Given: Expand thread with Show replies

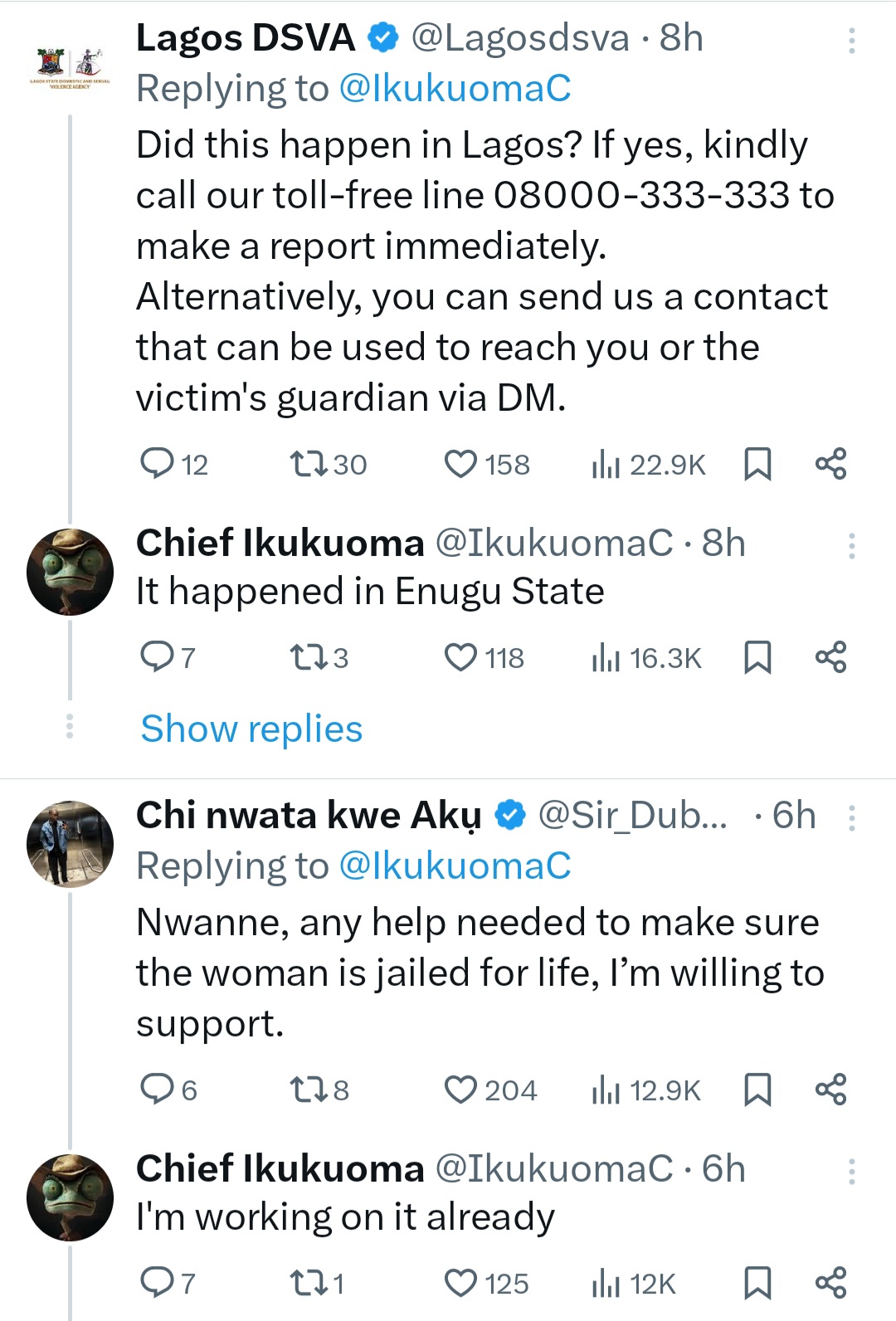Looking at the screenshot, I should [x=251, y=729].
